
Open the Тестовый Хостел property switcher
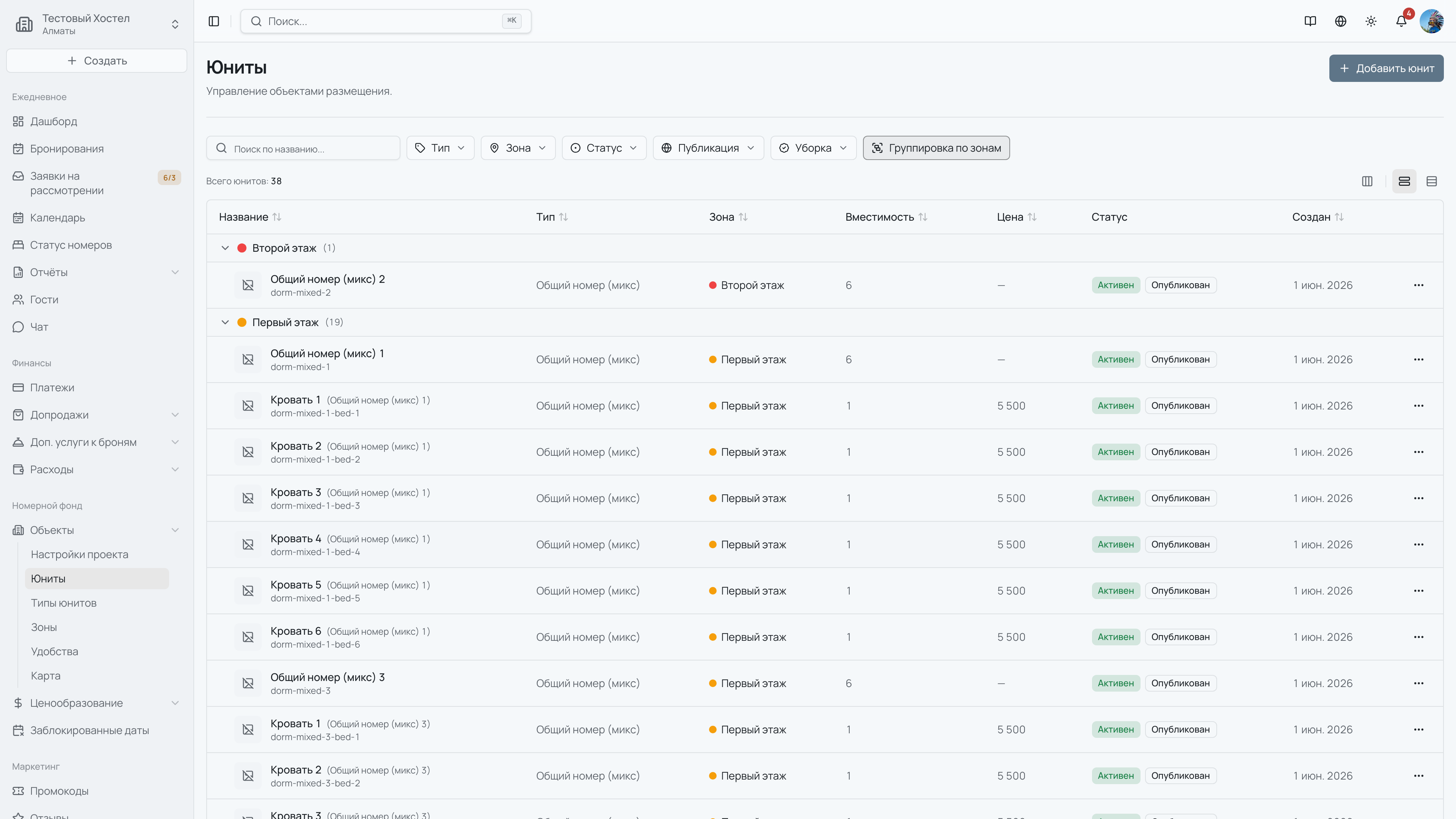(x=97, y=24)
